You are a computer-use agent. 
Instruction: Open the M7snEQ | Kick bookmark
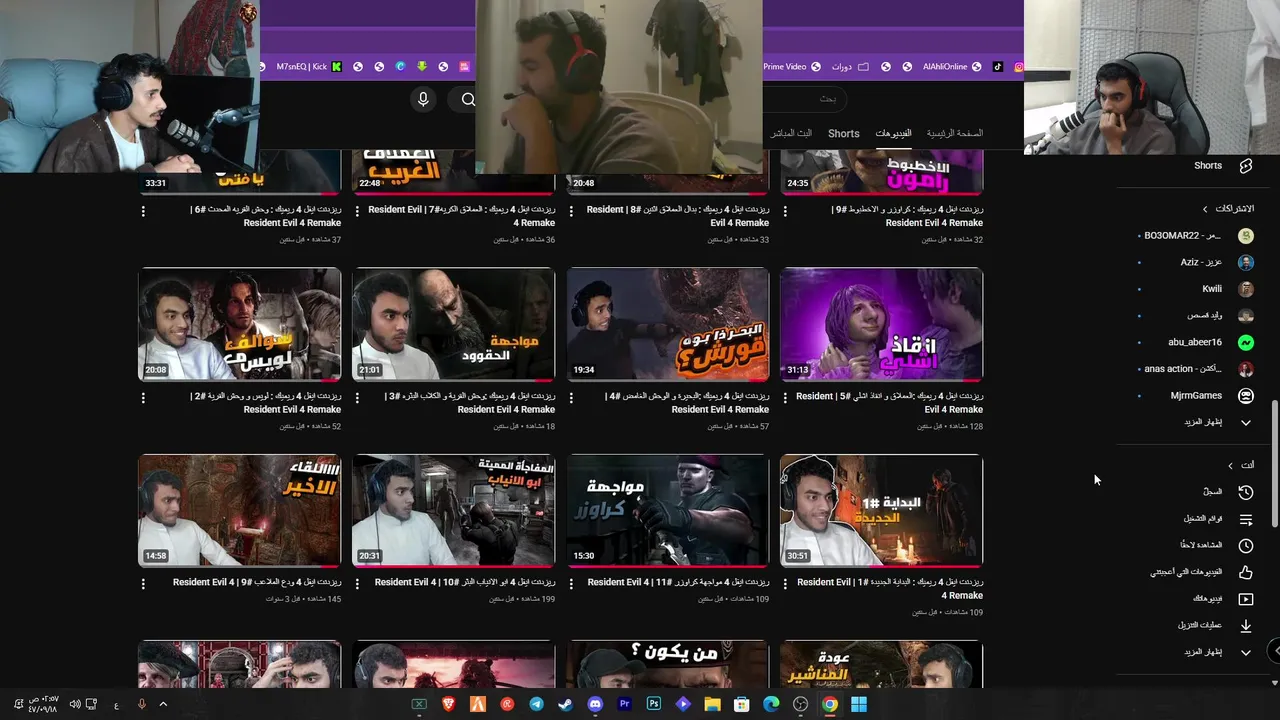[309, 67]
